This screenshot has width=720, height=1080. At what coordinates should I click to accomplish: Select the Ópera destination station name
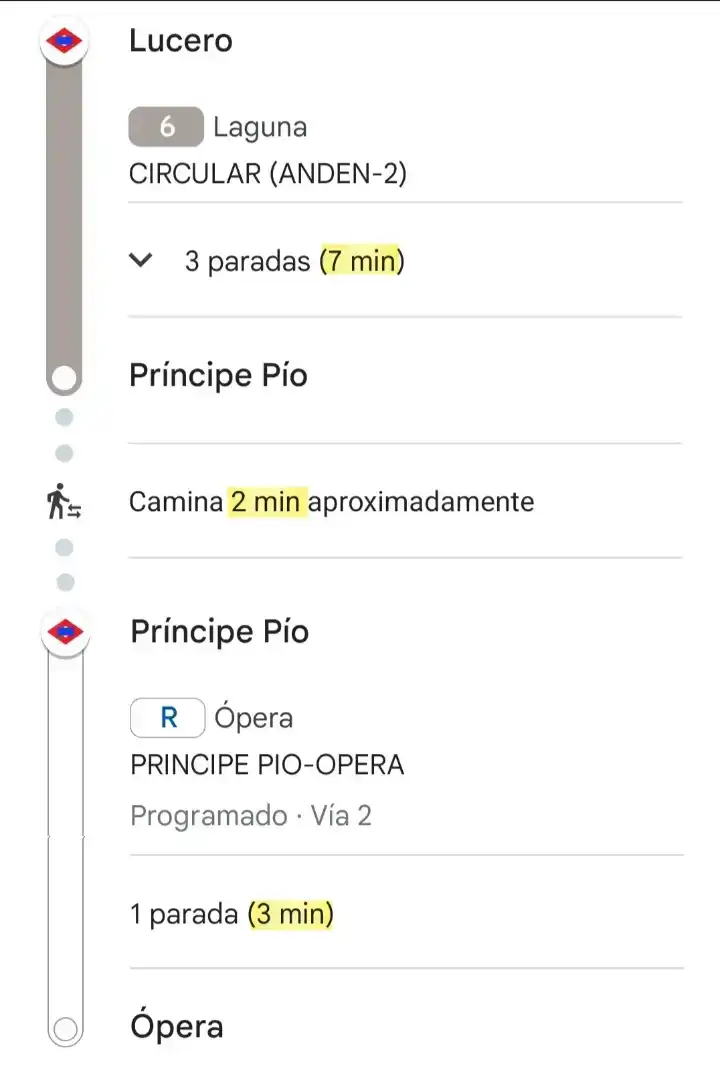[177, 1026]
